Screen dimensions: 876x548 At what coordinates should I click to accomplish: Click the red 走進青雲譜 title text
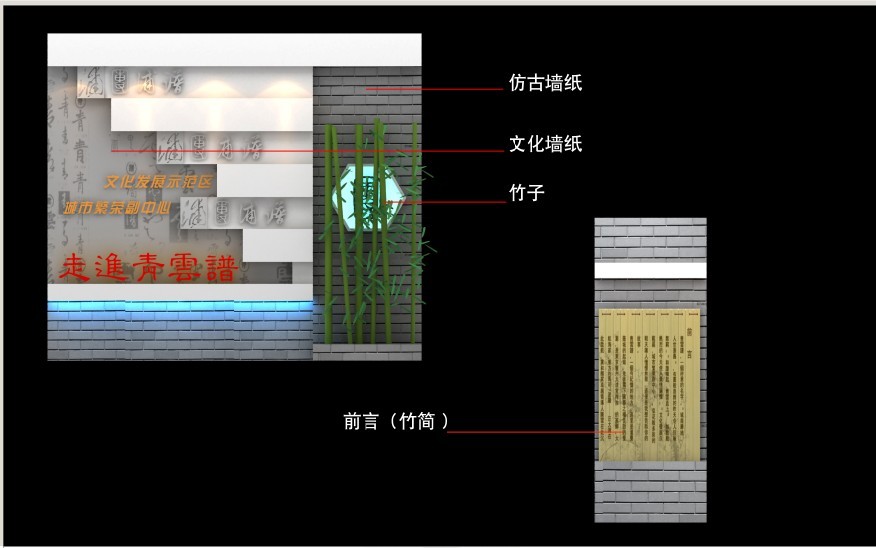click(x=147, y=267)
